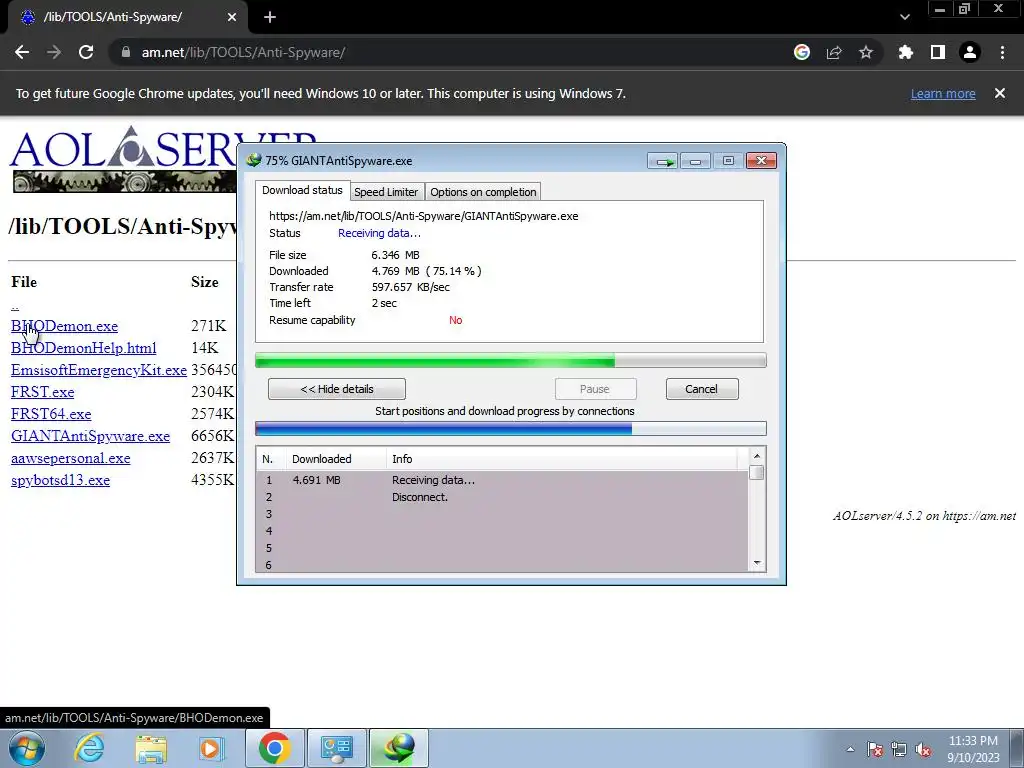This screenshot has height=768, width=1024.
Task: Open parent directory '..' link
Action: (x=15, y=306)
